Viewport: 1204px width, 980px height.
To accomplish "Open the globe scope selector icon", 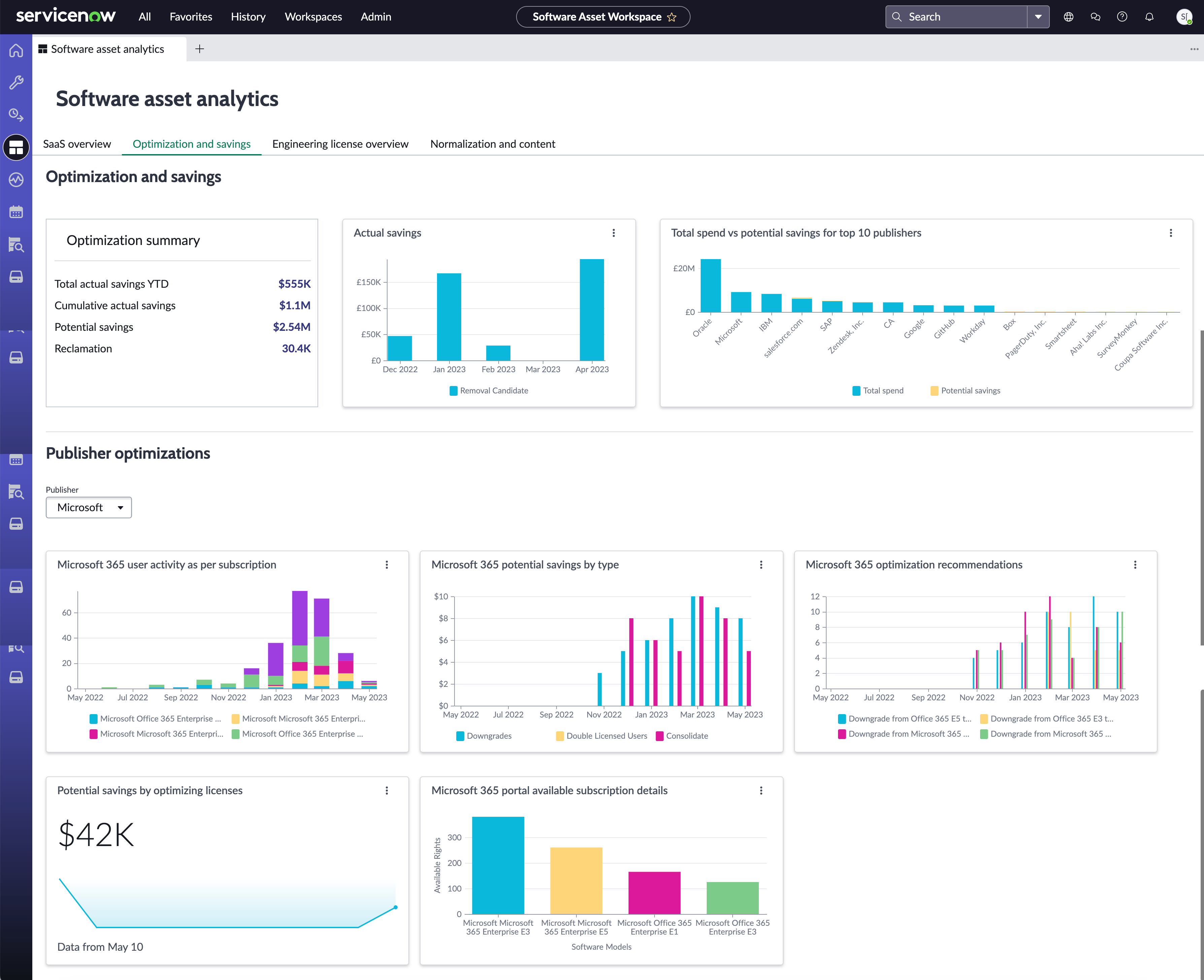I will pos(1068,17).
